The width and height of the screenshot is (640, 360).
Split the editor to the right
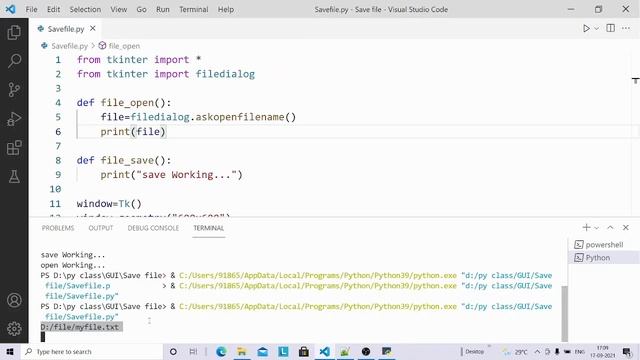[x=611, y=28]
